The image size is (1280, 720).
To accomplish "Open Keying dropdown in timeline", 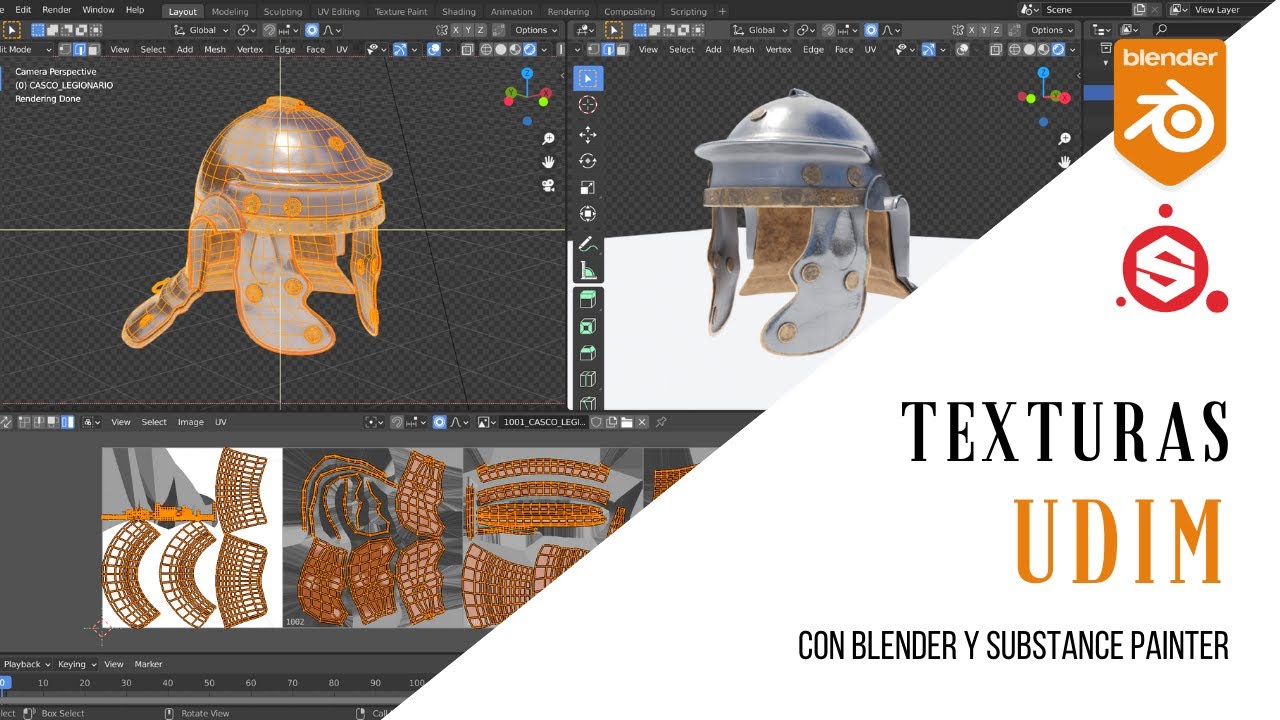I will click(x=77, y=664).
